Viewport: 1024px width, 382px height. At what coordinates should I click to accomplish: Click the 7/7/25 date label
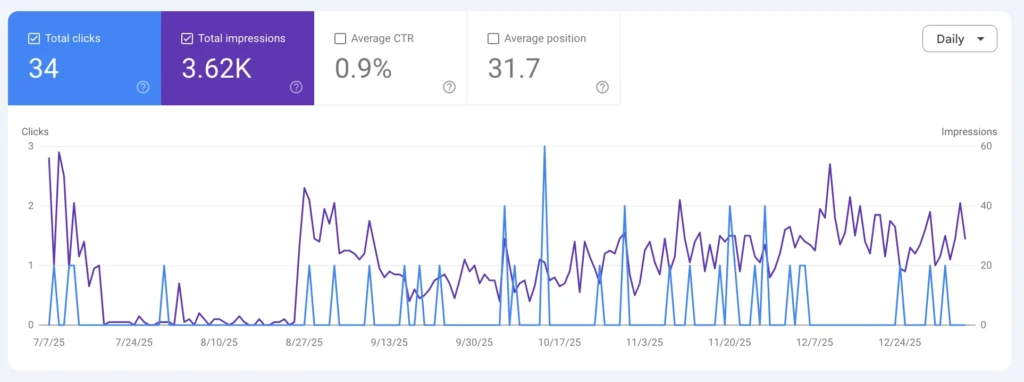click(x=50, y=342)
